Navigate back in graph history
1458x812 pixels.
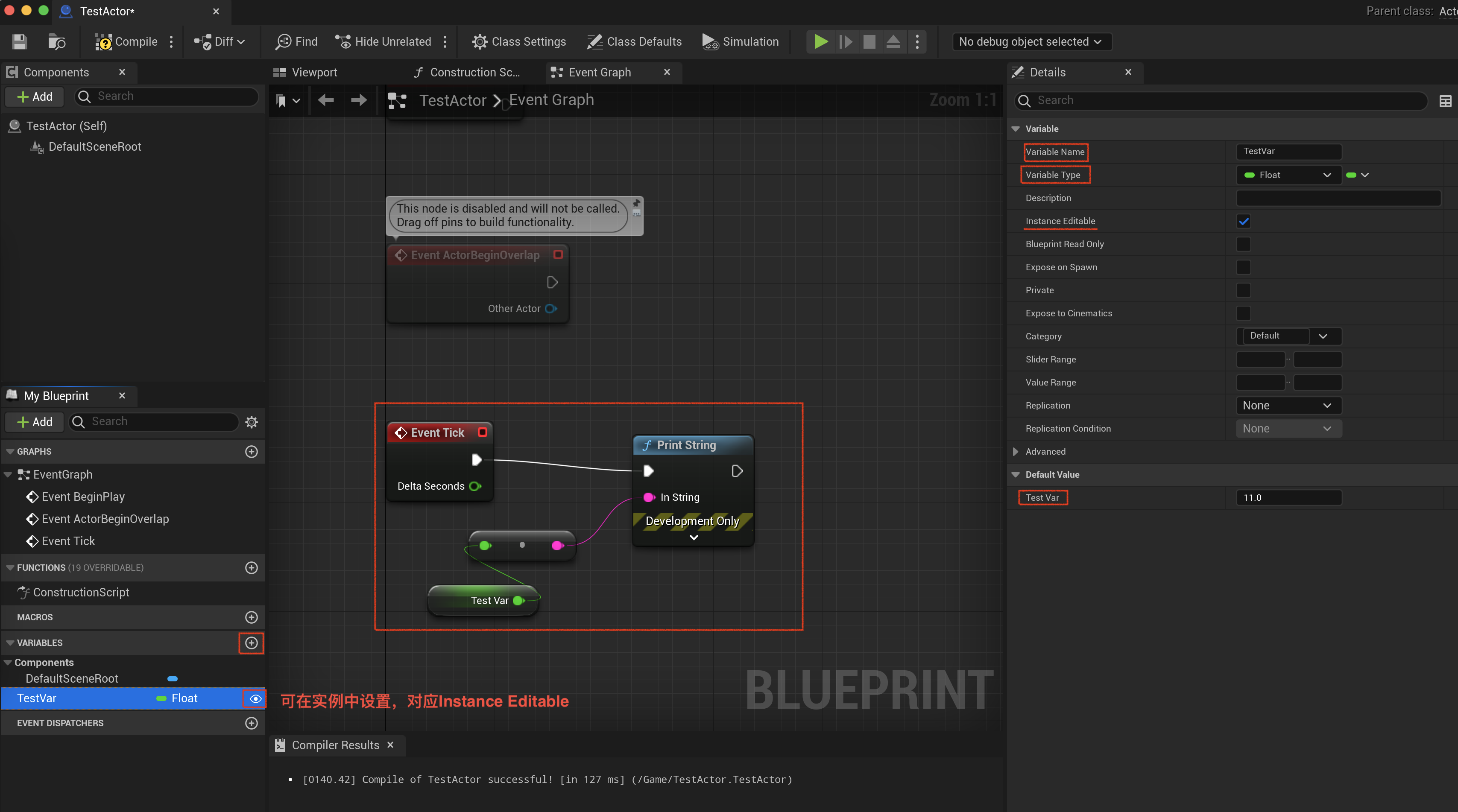click(x=326, y=100)
